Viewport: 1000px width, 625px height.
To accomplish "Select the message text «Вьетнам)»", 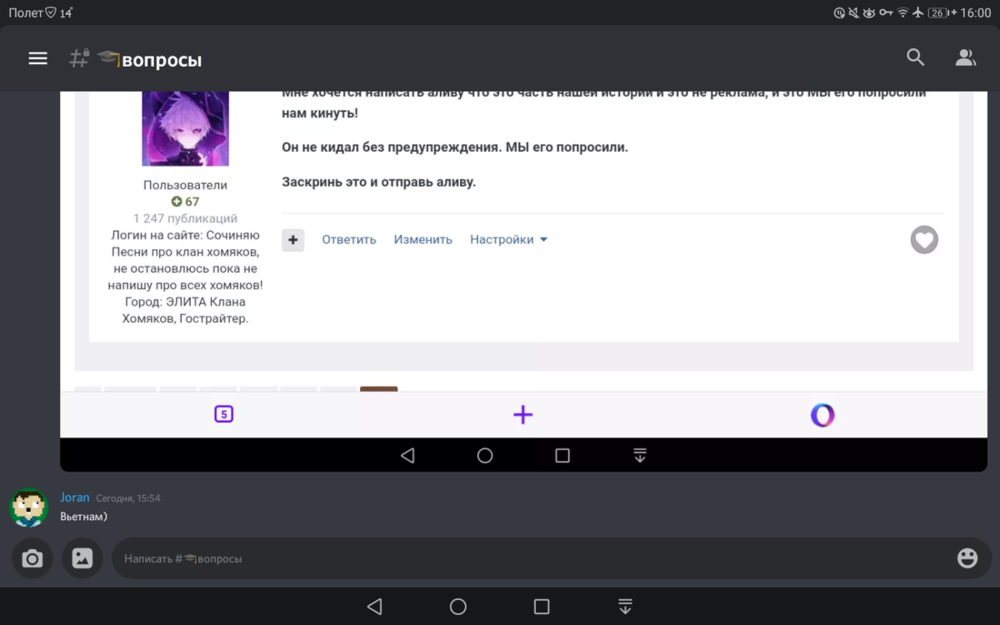I will pyautogui.click(x=84, y=517).
